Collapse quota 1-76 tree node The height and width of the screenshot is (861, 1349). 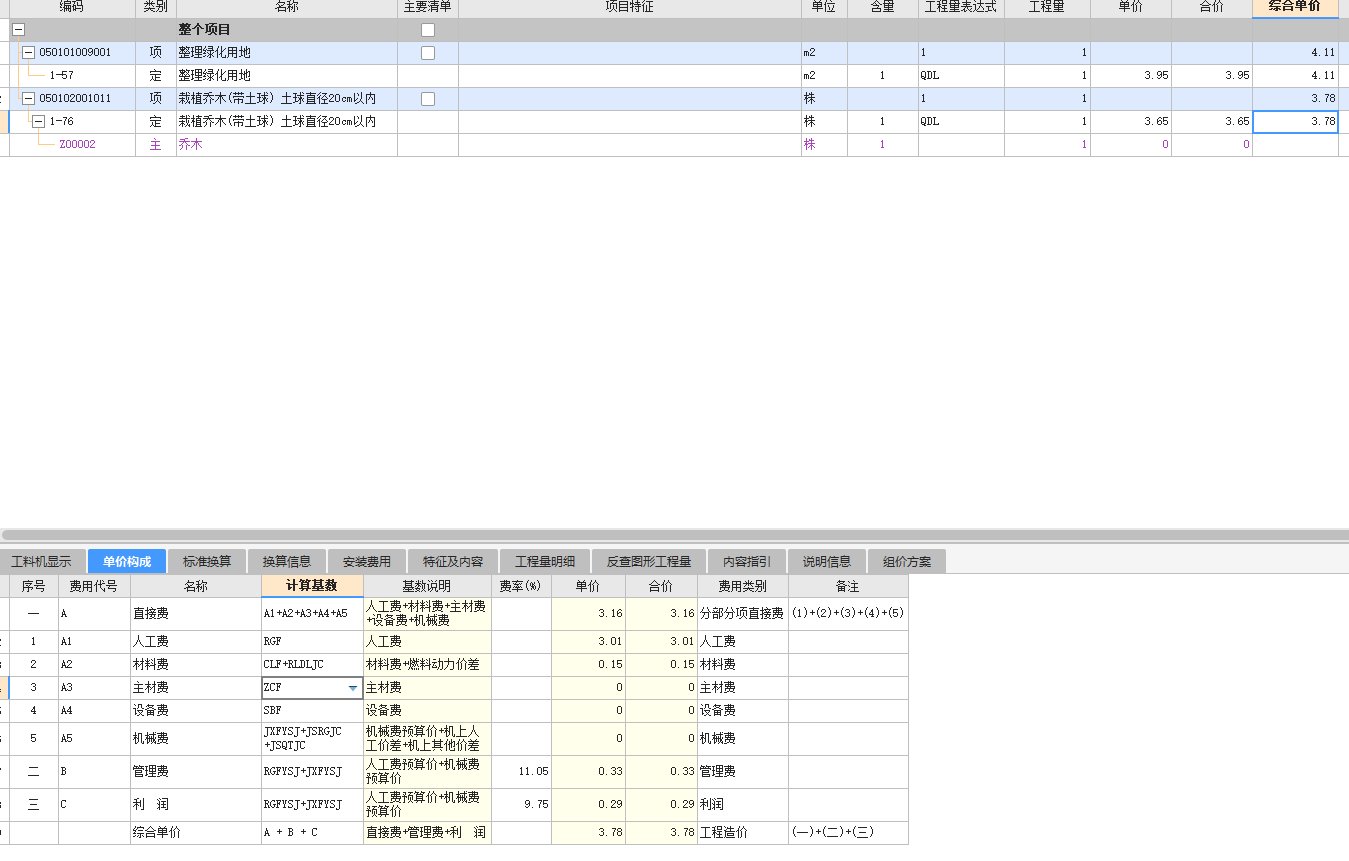(x=38, y=122)
